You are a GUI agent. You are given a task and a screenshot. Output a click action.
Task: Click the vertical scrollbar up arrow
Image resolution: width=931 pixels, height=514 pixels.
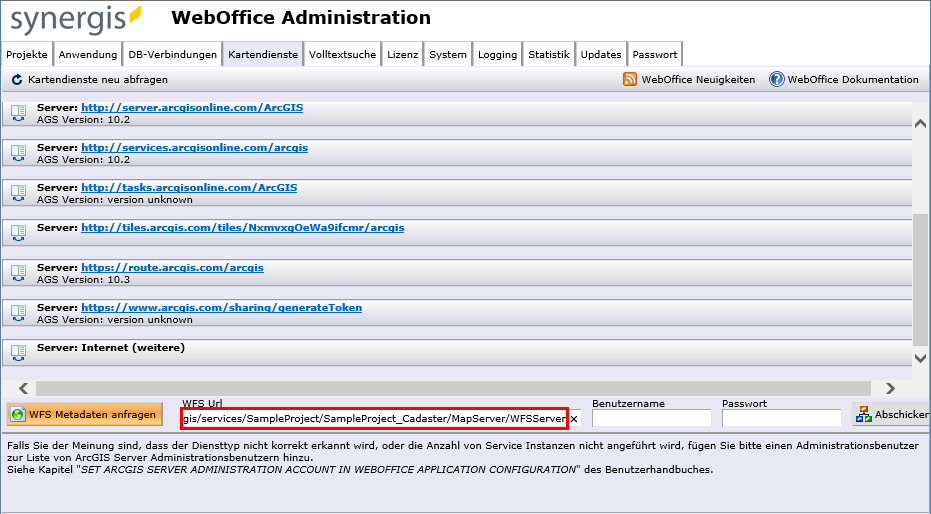[920, 123]
